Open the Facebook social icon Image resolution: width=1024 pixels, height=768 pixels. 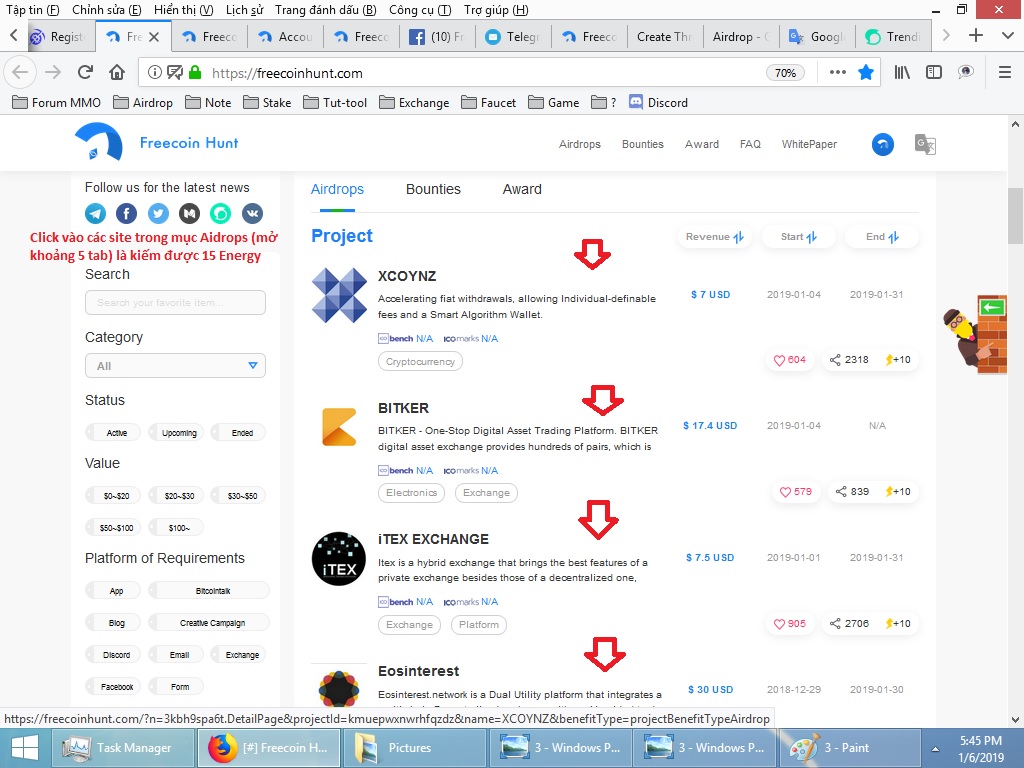tap(127, 214)
